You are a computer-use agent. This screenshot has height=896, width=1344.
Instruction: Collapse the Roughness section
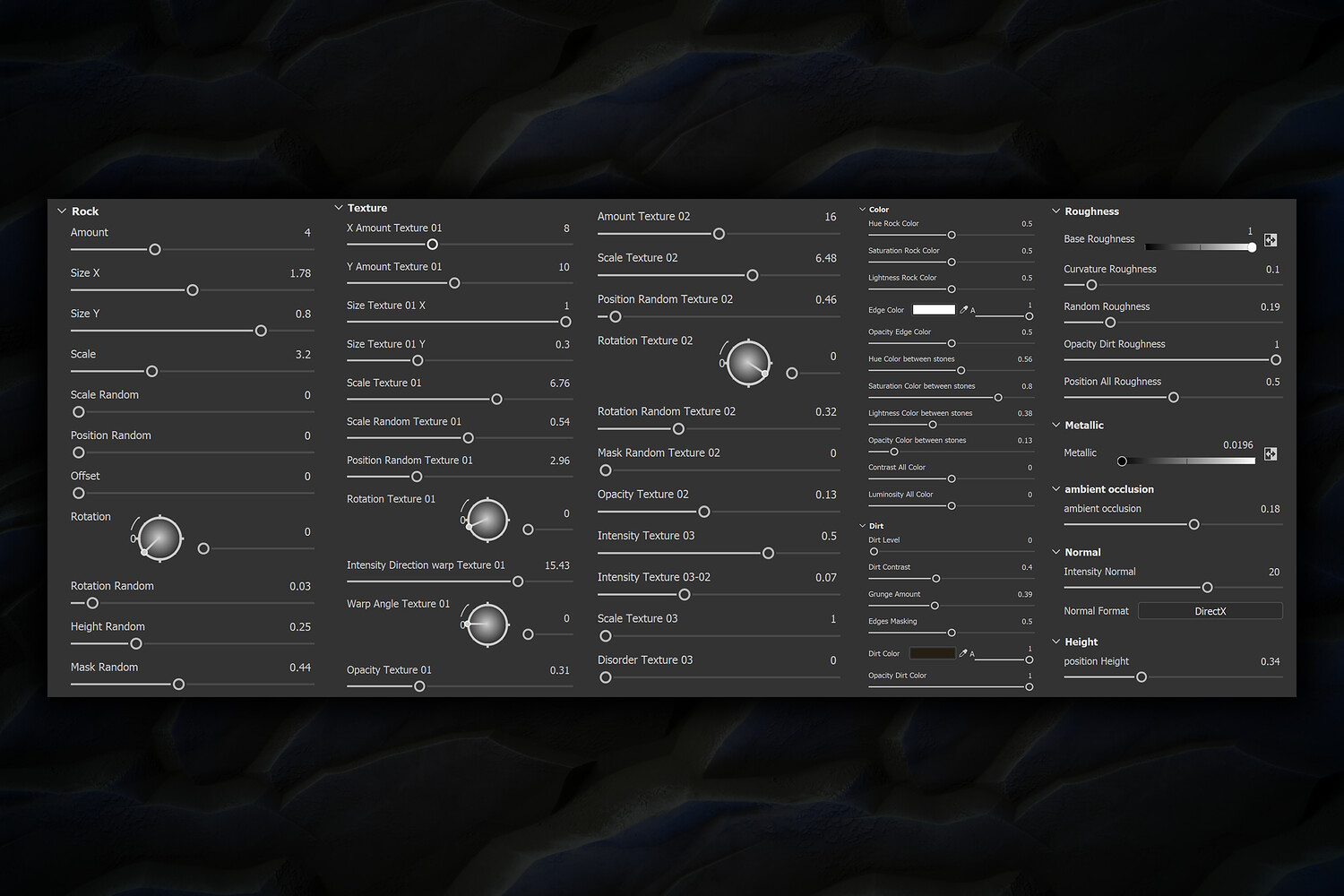[x=1056, y=211]
